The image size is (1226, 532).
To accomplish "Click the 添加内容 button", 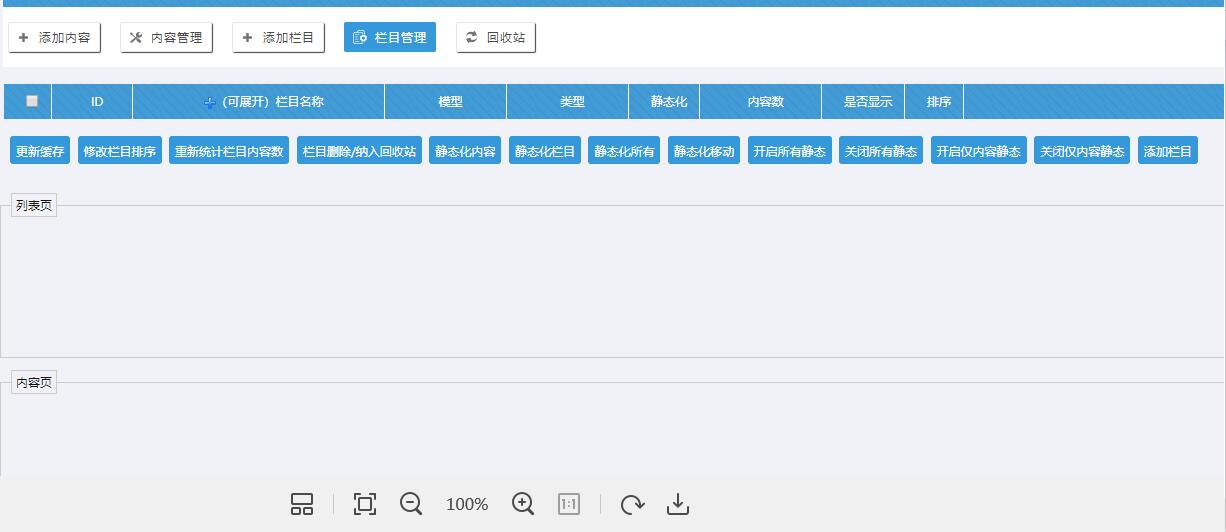I will point(55,38).
